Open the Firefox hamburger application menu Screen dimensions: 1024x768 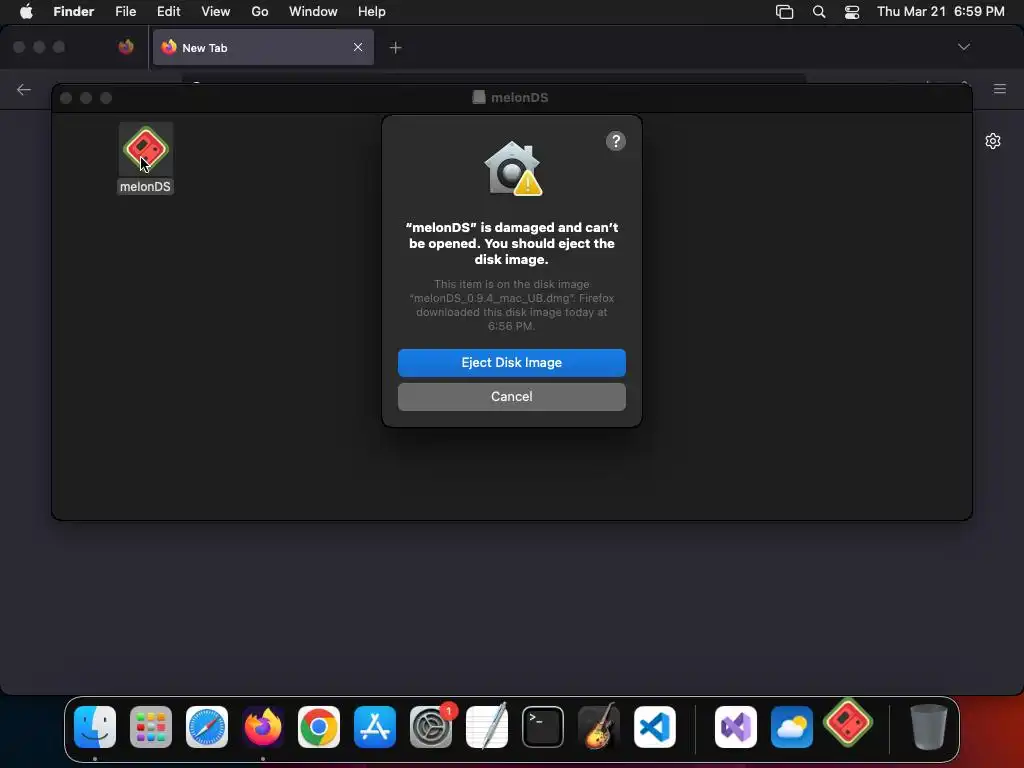pyautogui.click(x=999, y=89)
